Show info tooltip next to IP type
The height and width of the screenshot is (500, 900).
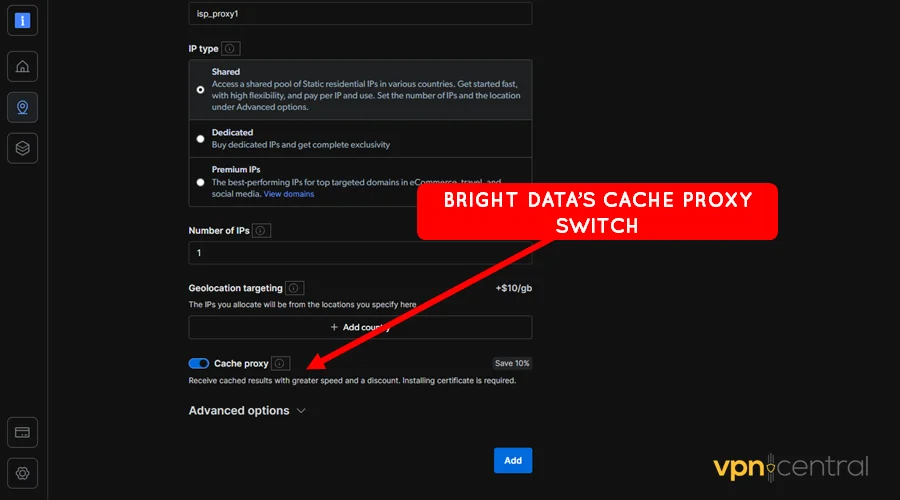230,49
